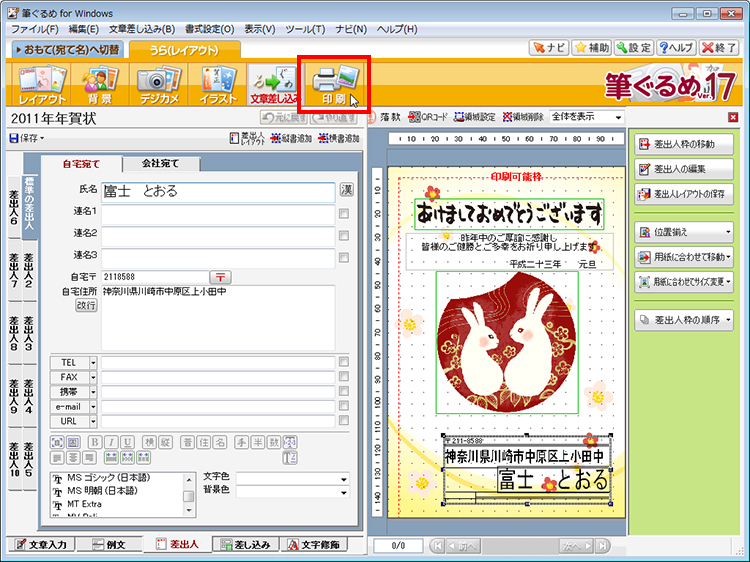Select 横 horizontal writing button

[x=149, y=442]
